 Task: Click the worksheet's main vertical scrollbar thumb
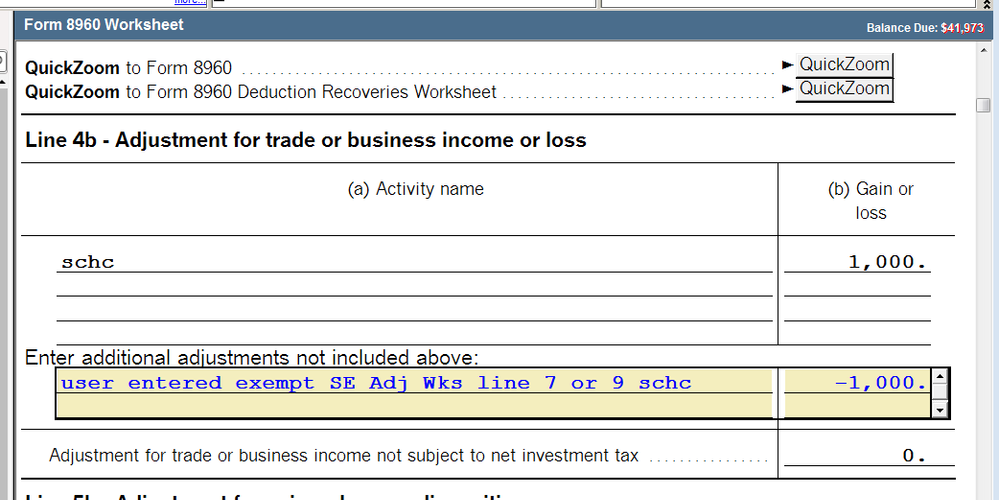click(x=984, y=106)
